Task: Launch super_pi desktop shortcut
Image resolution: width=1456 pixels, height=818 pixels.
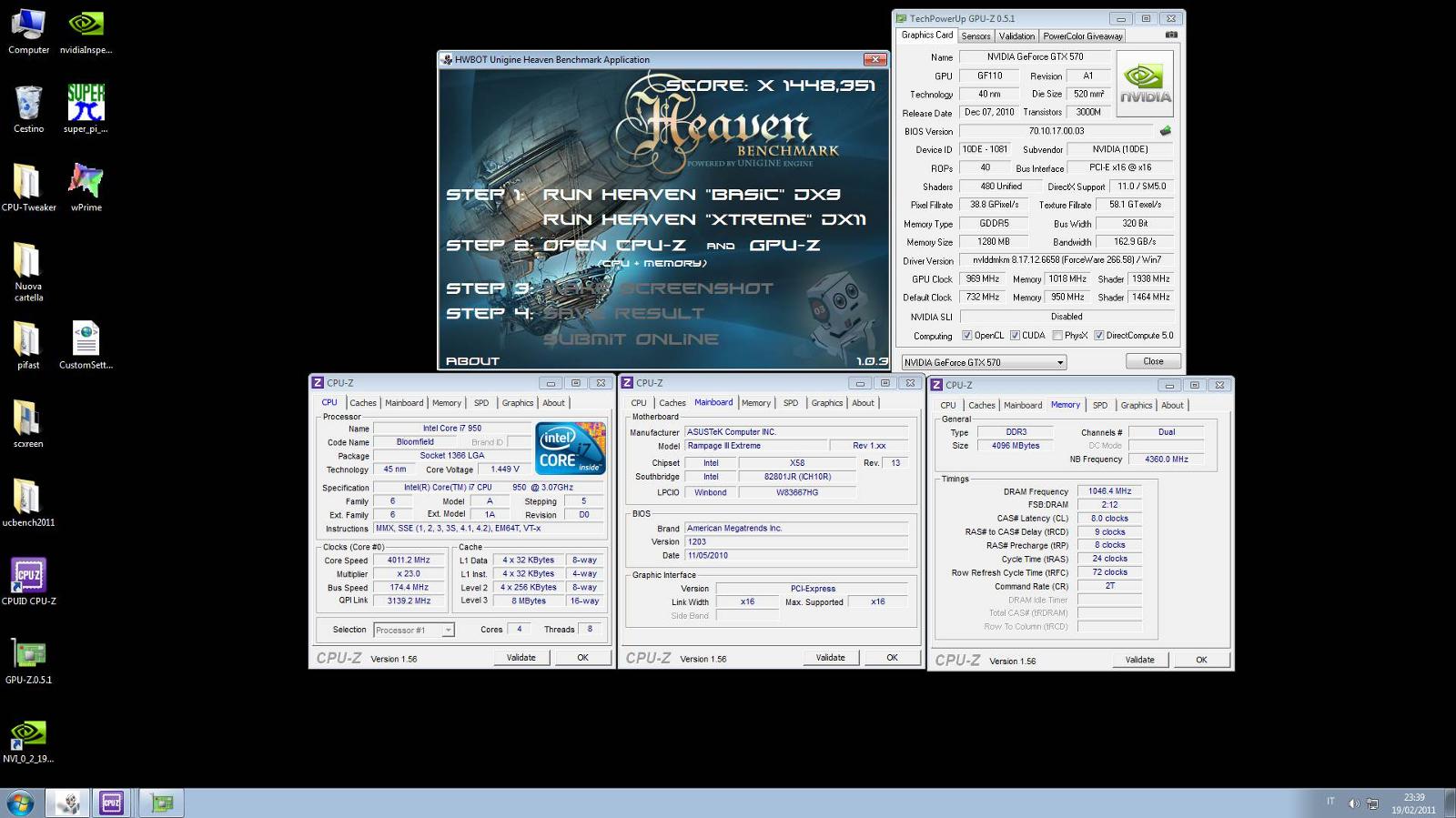Action: coord(86,110)
